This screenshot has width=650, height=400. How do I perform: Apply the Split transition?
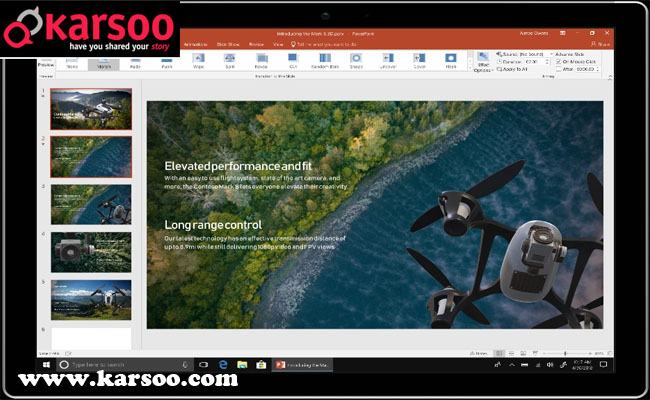[230, 61]
